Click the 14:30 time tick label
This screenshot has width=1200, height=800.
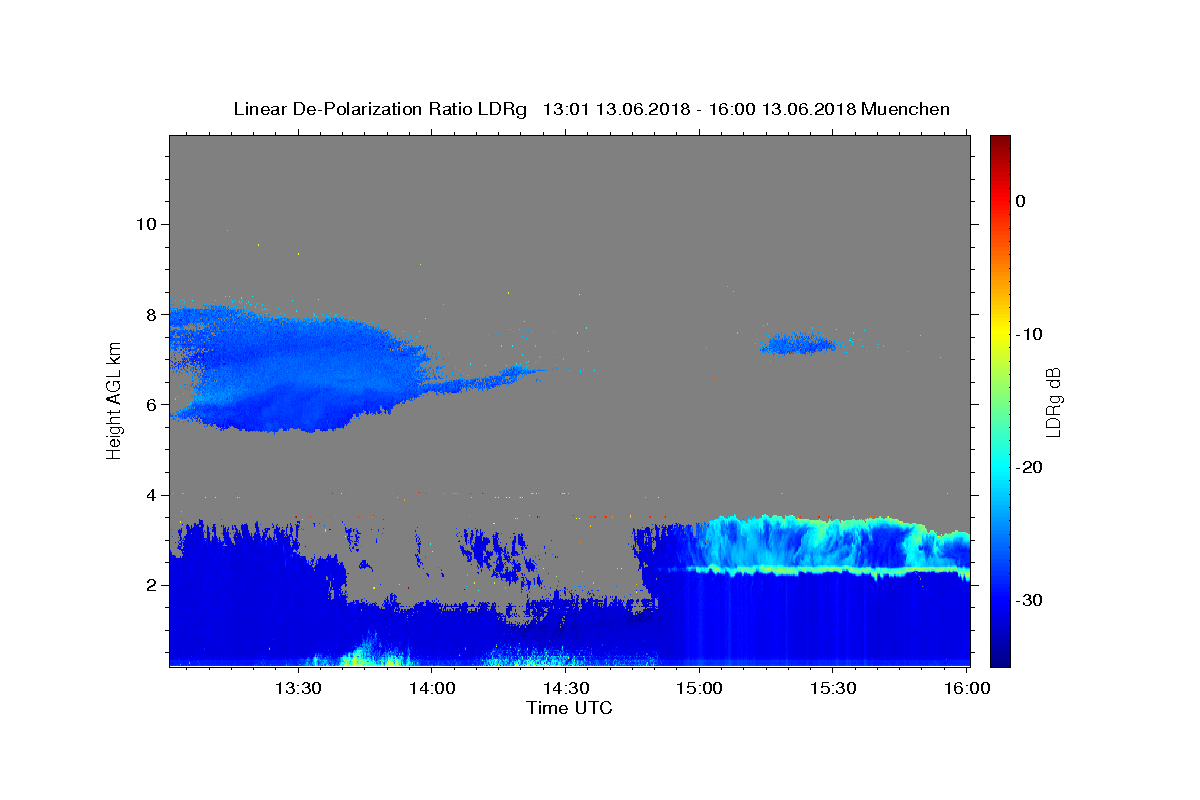tap(565, 688)
